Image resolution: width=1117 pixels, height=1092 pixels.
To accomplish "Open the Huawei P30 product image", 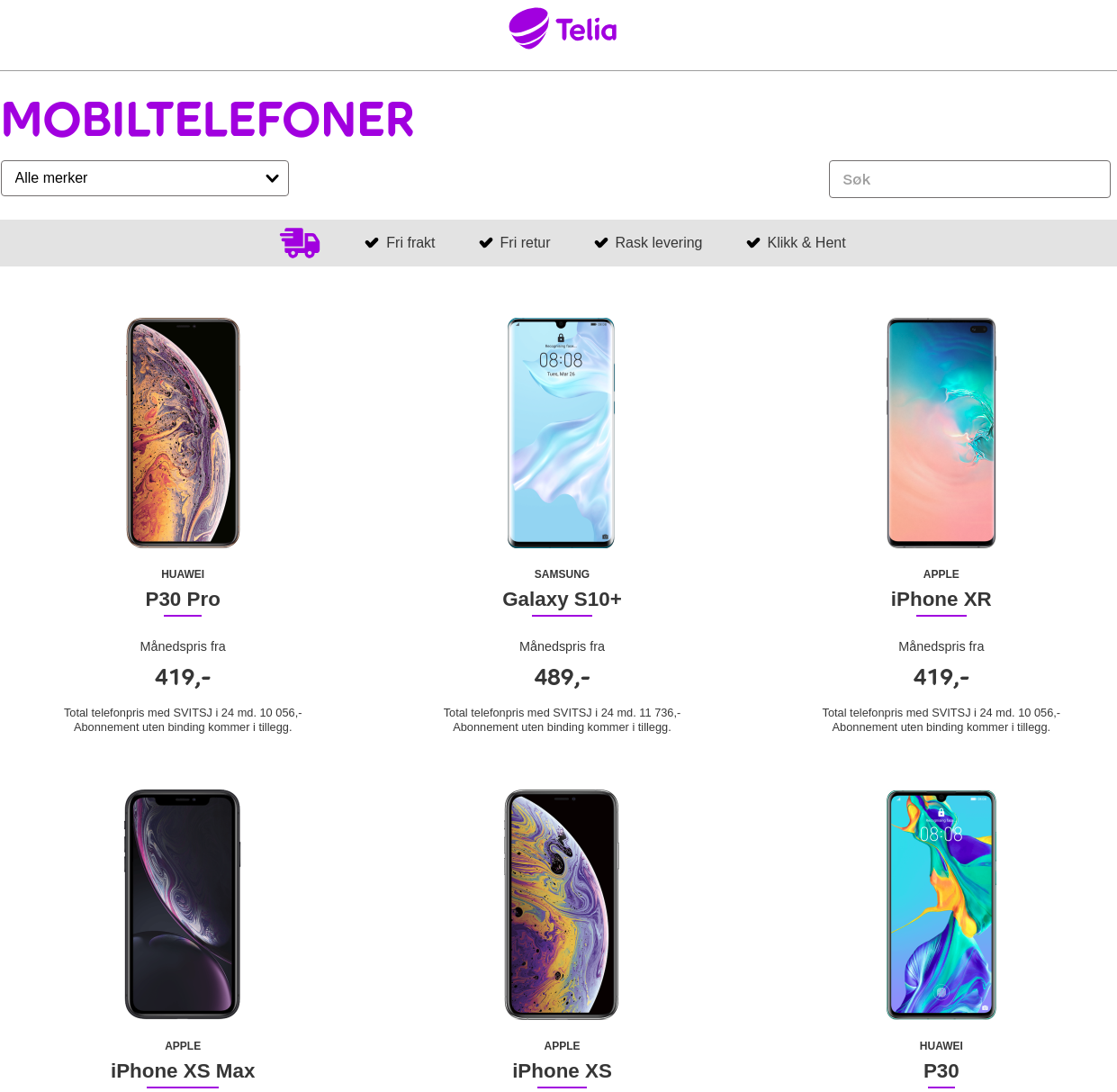I will point(941,904).
